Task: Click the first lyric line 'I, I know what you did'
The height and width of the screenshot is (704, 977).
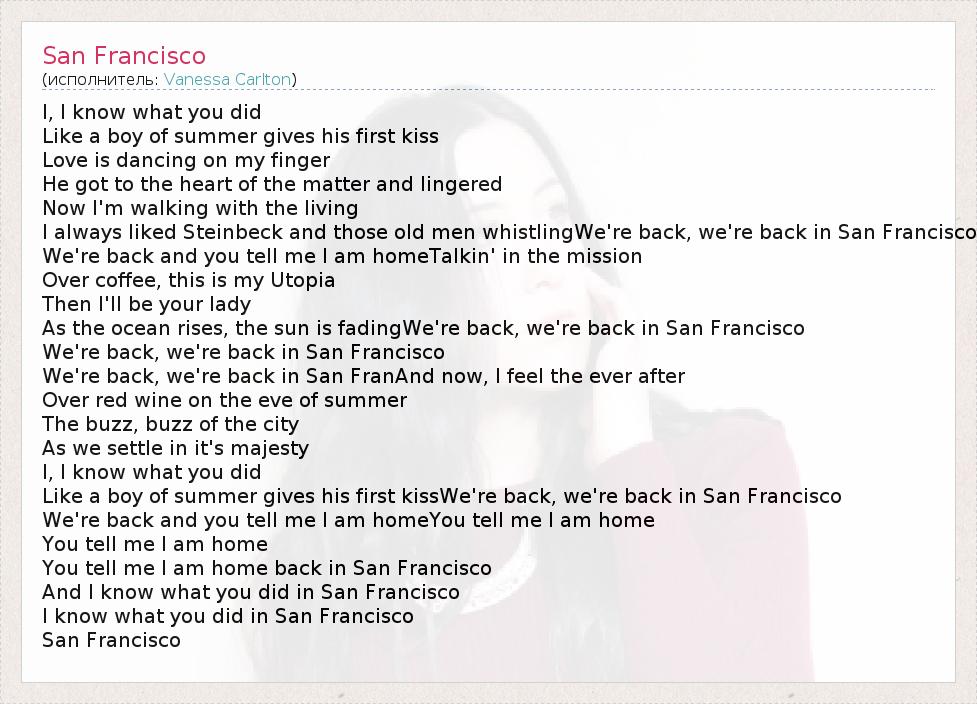Action: (x=151, y=112)
